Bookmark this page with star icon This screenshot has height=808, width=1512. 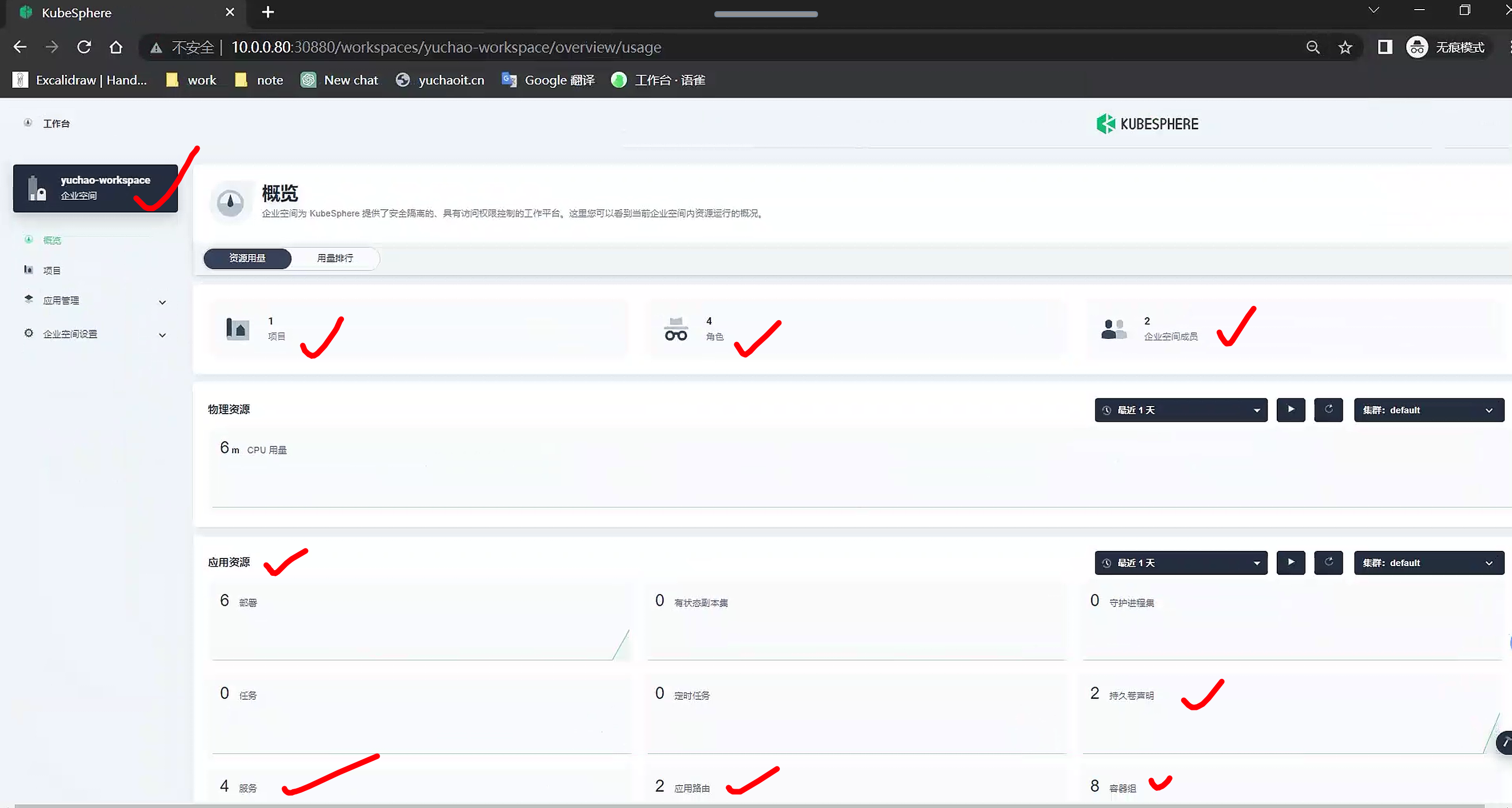coord(1345,48)
